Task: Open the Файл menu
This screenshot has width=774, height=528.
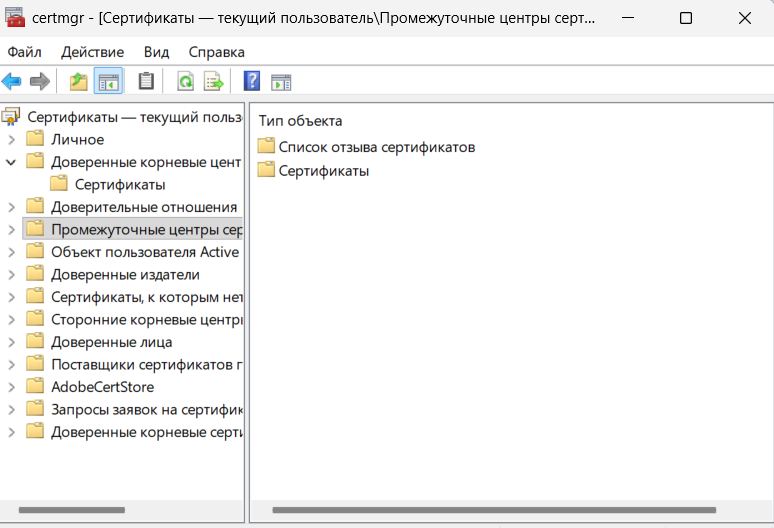Action: [x=24, y=52]
